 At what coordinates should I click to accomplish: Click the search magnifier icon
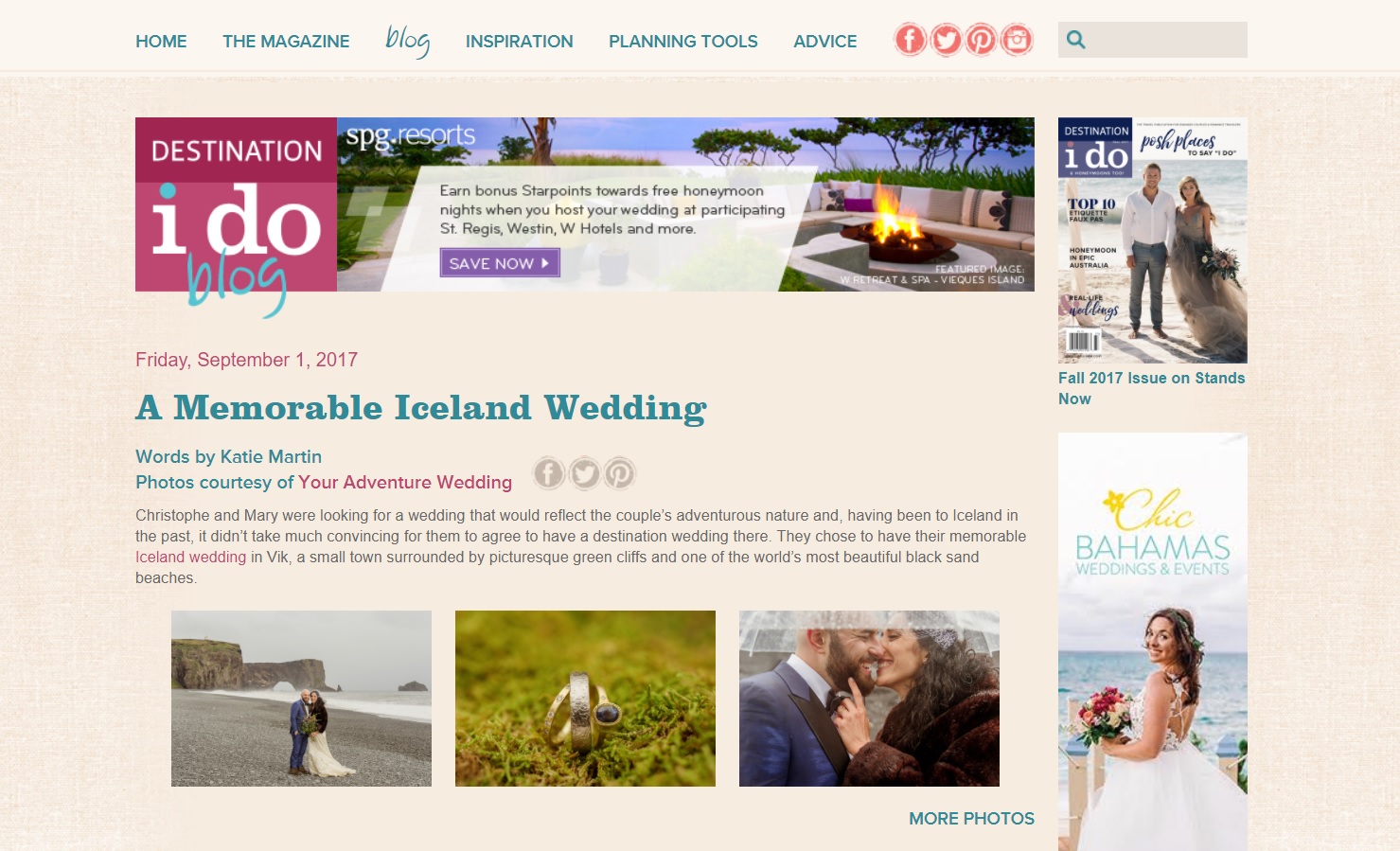1075,40
